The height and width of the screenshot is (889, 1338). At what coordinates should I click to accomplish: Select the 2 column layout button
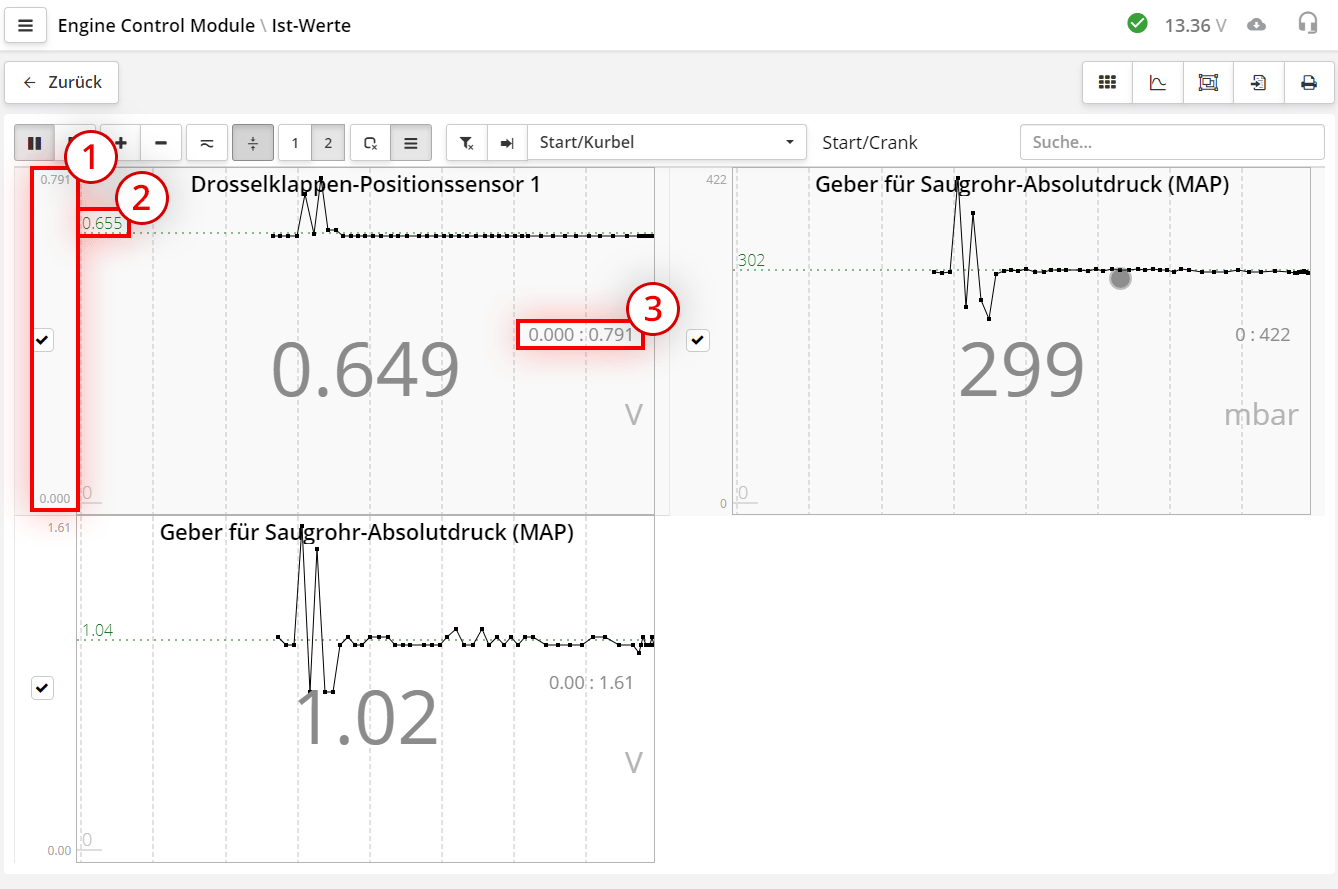click(328, 143)
